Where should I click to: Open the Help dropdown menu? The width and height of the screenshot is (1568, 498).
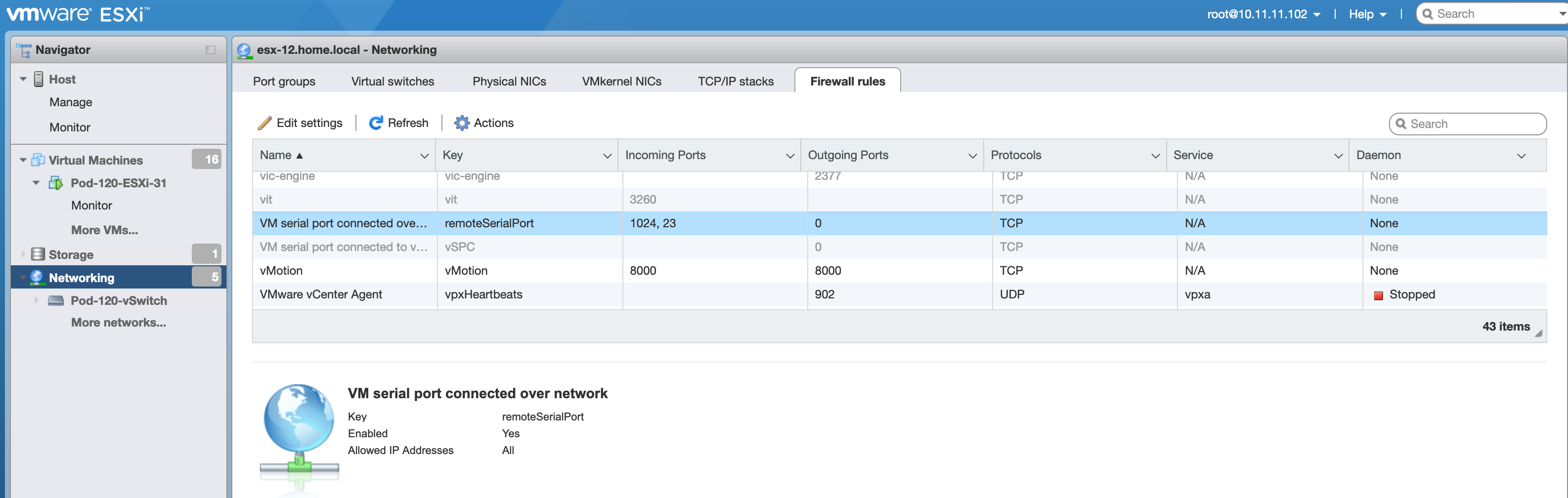tap(1366, 14)
